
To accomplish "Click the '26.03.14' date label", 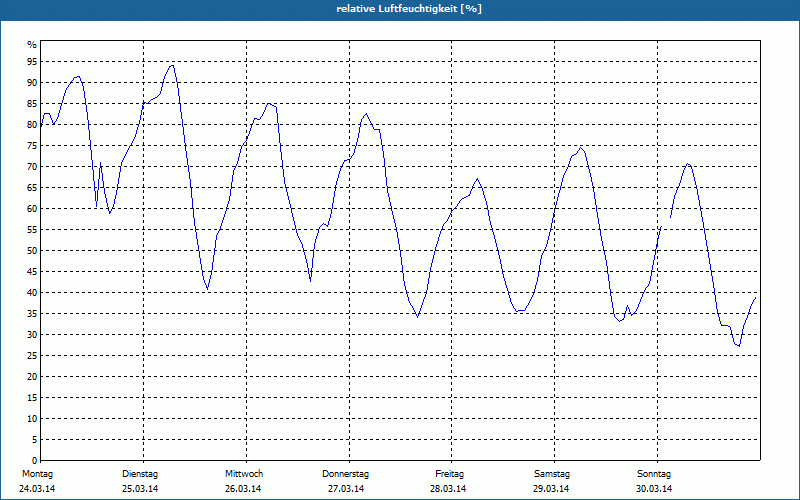I will click(243, 489).
